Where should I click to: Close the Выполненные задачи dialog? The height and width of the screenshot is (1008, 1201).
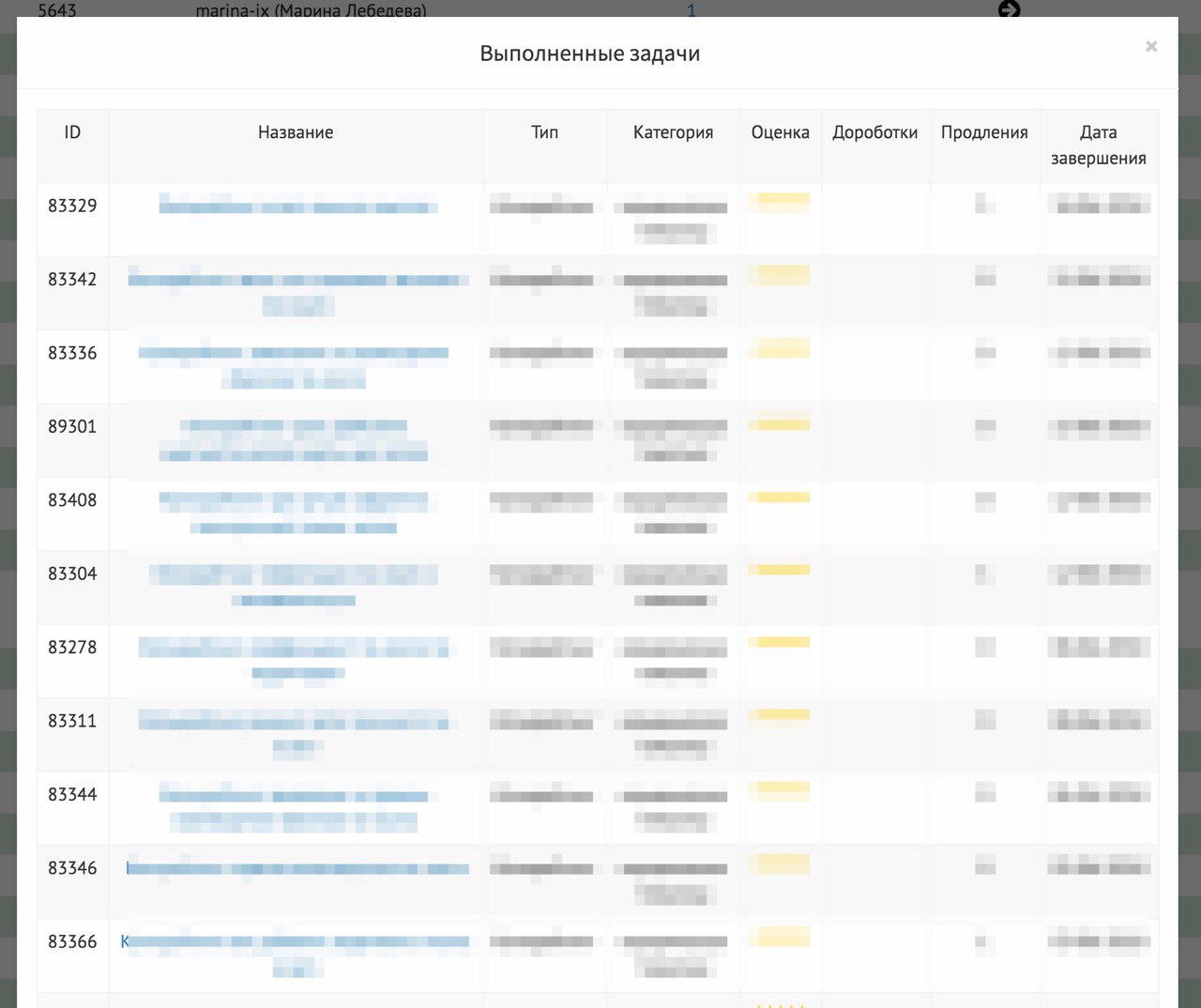pyautogui.click(x=1151, y=46)
